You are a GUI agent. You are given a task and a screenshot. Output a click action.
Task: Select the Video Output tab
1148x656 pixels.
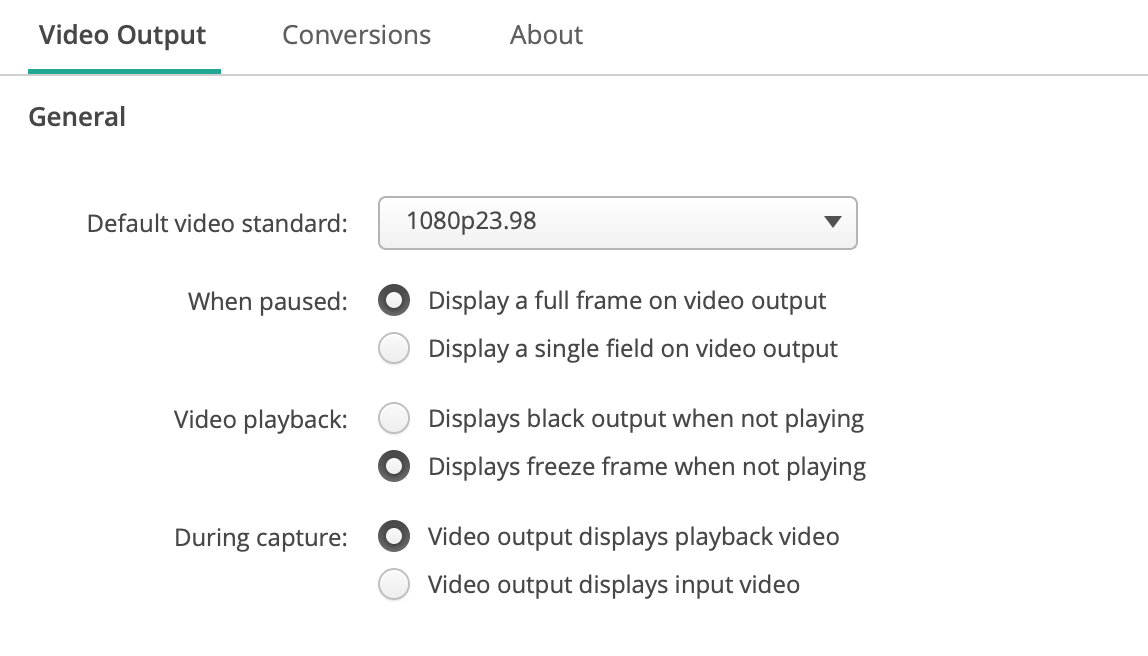(122, 35)
